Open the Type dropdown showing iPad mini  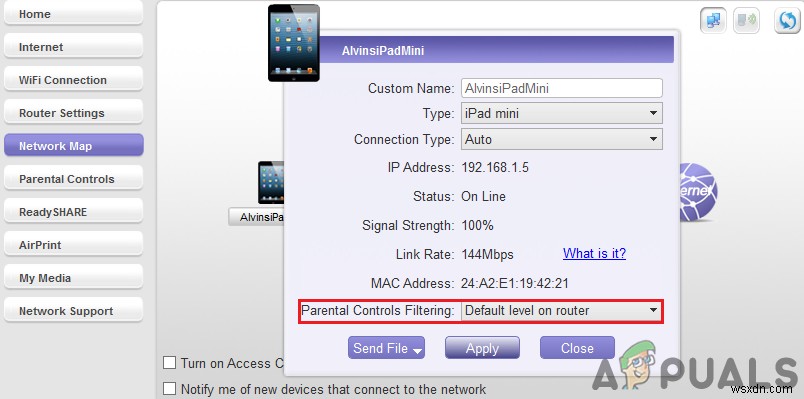click(x=562, y=113)
